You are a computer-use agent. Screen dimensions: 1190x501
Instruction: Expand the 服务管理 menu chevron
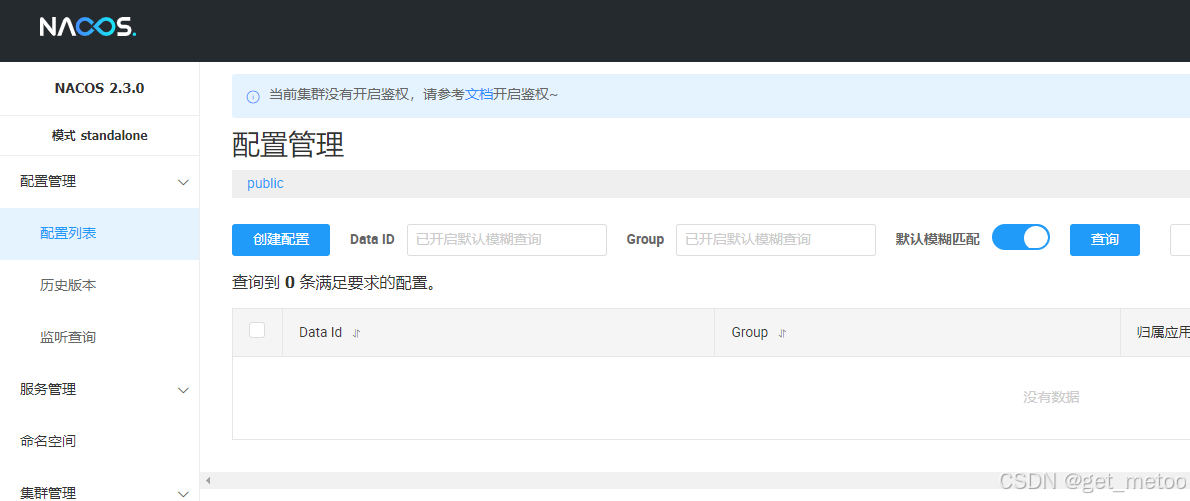point(183,390)
